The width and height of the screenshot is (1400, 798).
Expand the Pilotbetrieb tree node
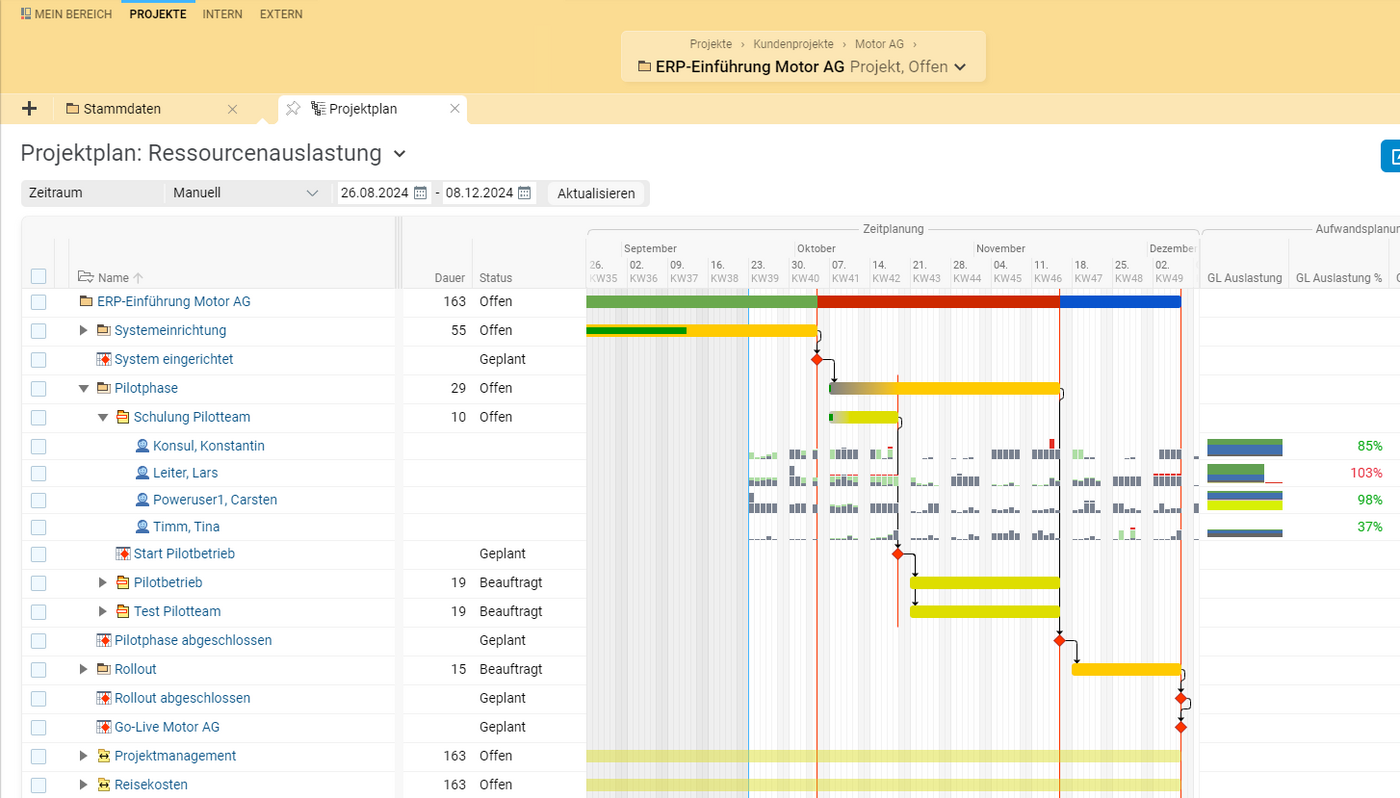103,582
